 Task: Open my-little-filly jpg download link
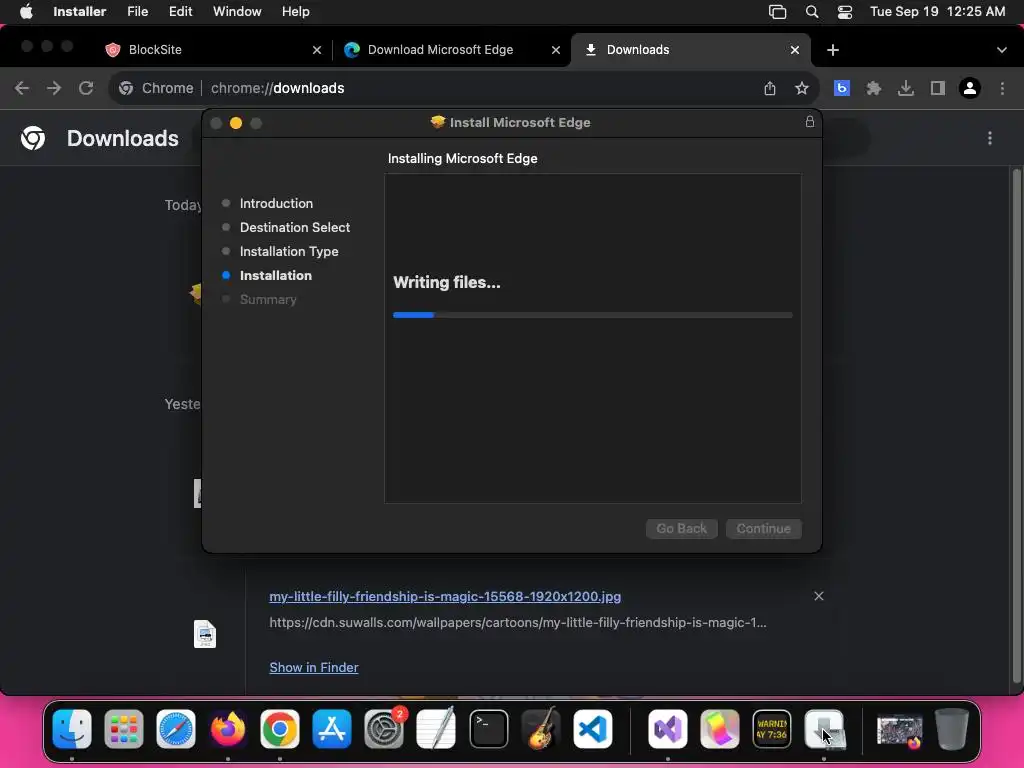[445, 596]
